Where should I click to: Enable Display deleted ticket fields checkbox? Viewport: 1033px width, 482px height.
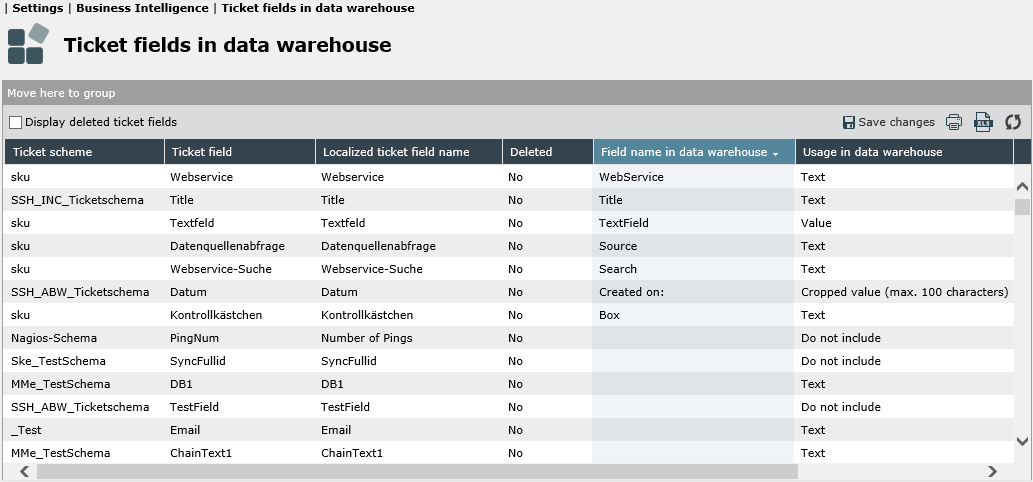point(16,122)
